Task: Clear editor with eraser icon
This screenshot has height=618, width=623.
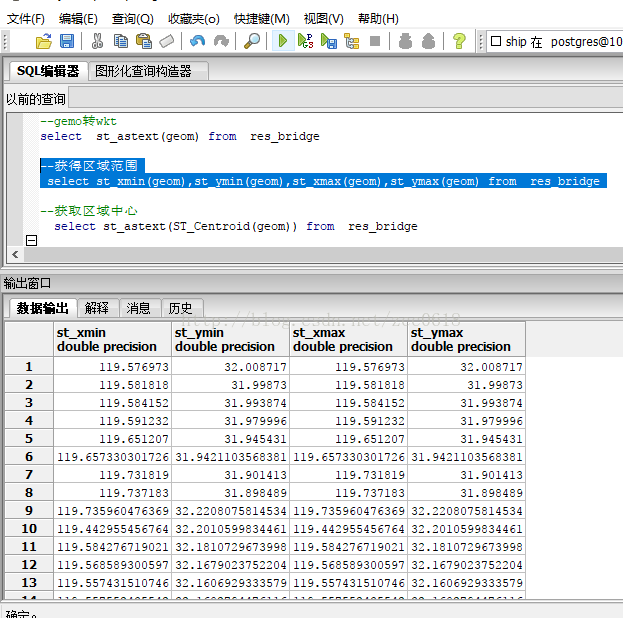Action: (x=166, y=41)
